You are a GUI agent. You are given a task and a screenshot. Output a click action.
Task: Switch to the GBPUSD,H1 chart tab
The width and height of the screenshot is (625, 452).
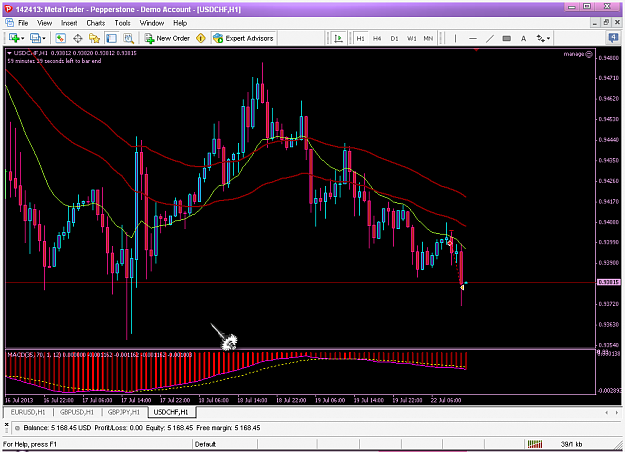[77, 412]
